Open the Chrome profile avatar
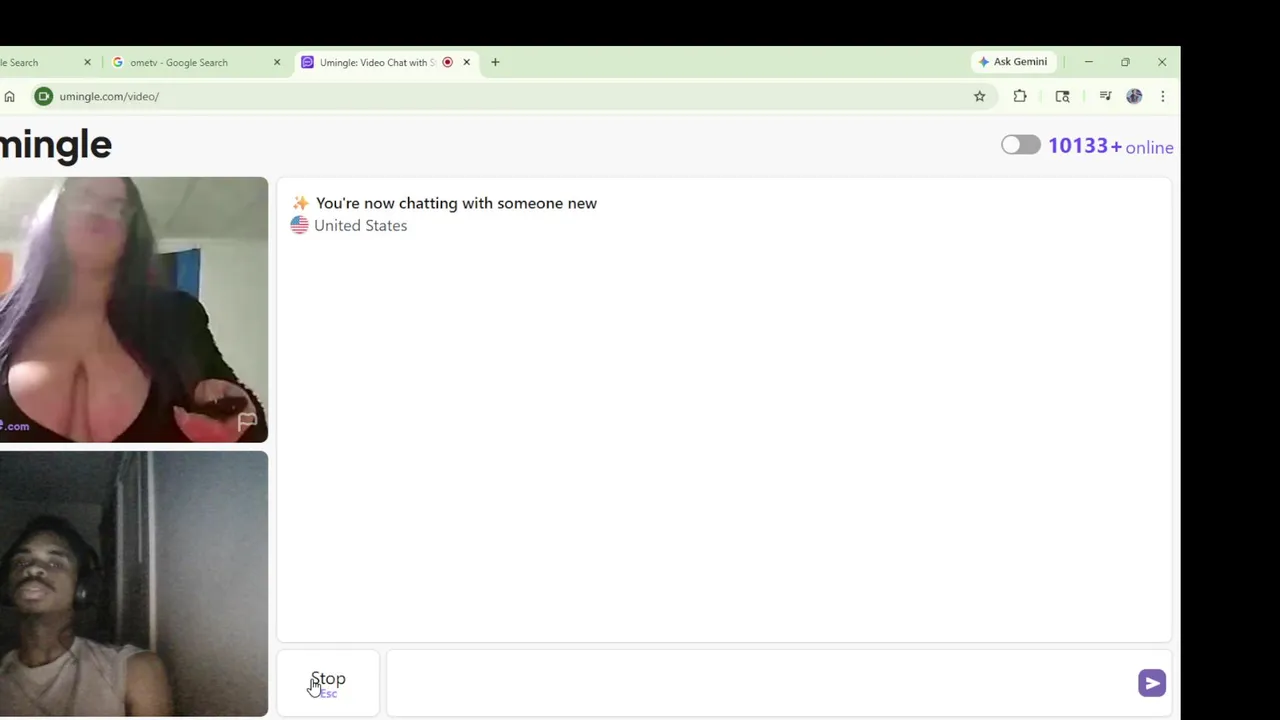 (x=1134, y=96)
